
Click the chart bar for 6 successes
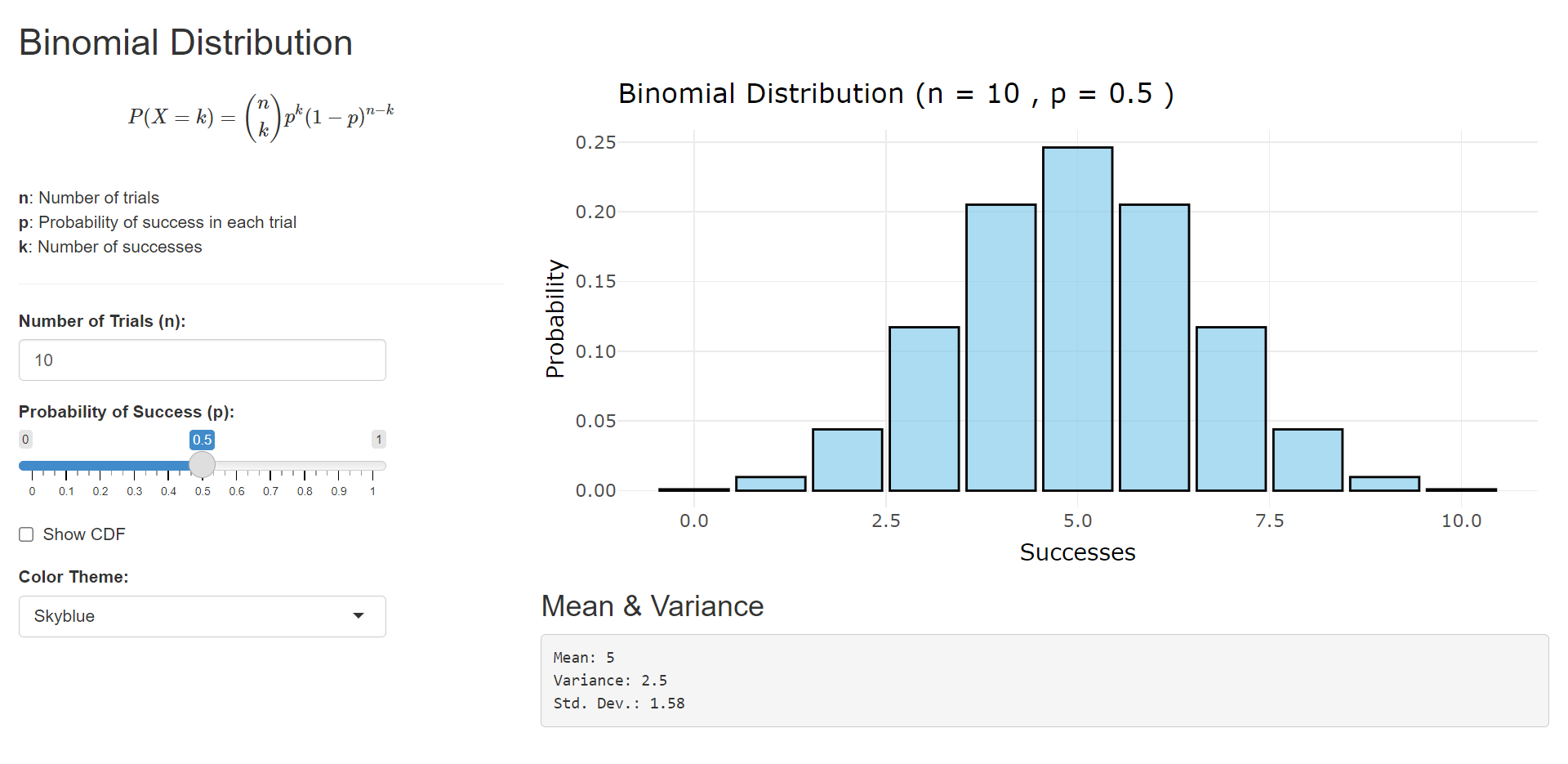coord(1154,347)
